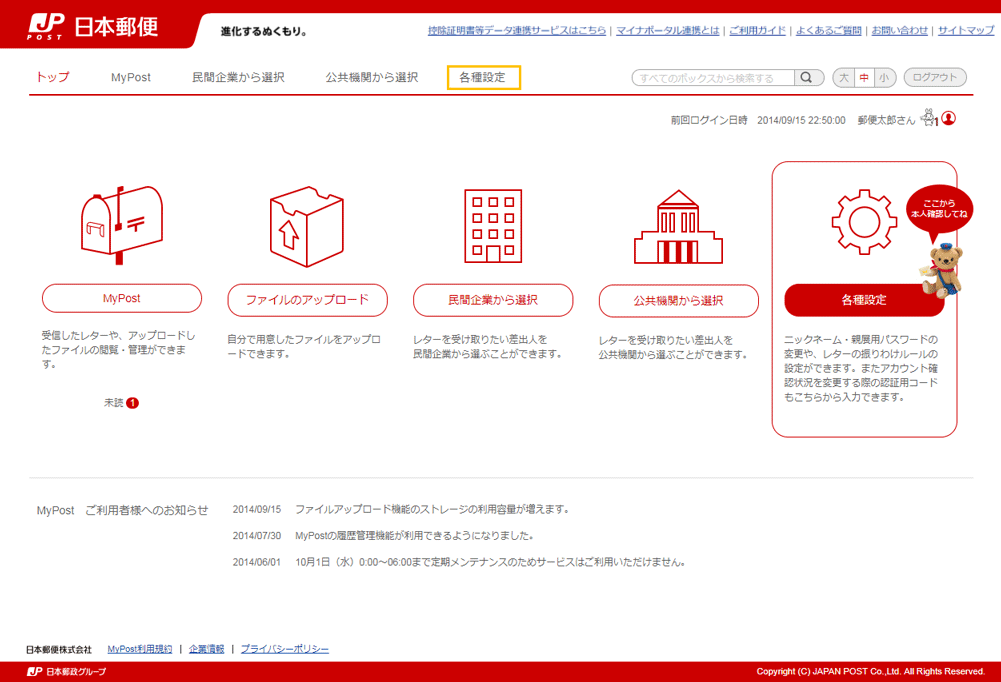
Task: Open the red user profile icon
Action: point(949,118)
